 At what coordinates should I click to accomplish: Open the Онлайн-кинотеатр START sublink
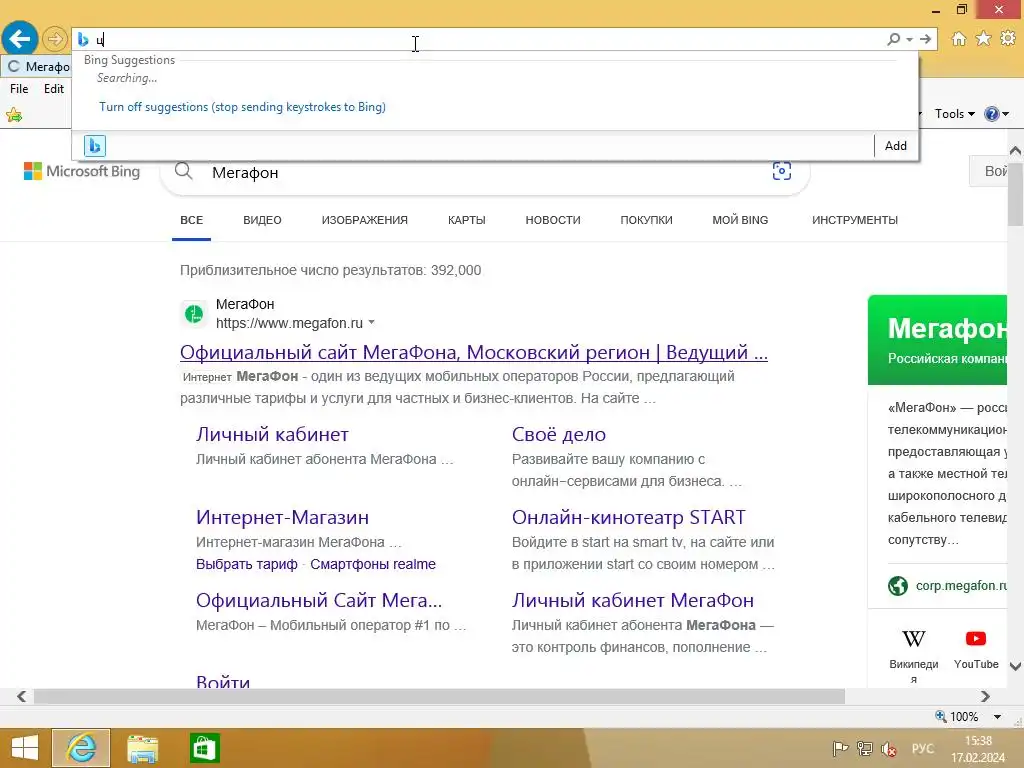[x=628, y=517]
